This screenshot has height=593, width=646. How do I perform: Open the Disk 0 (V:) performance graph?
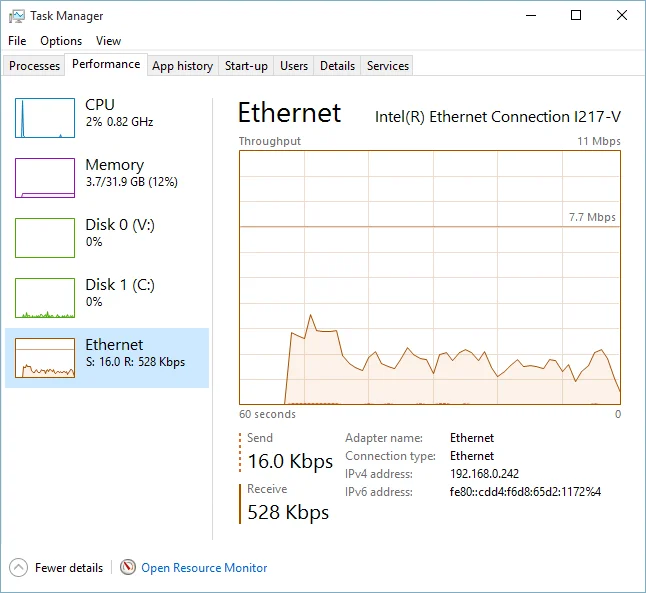[45, 238]
